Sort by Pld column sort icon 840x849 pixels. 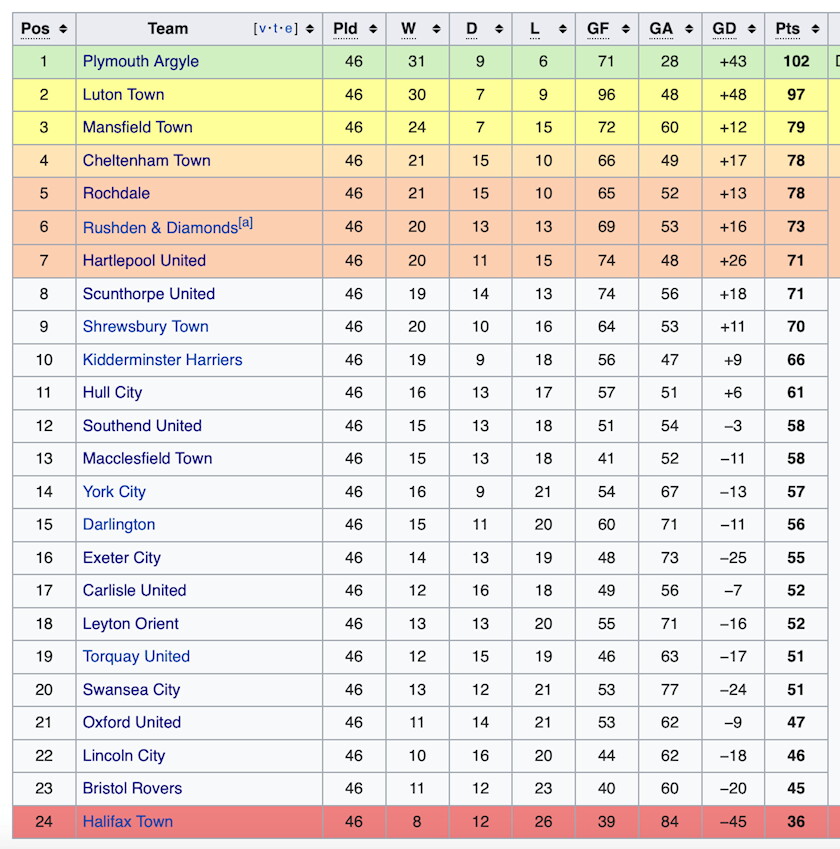click(372, 29)
